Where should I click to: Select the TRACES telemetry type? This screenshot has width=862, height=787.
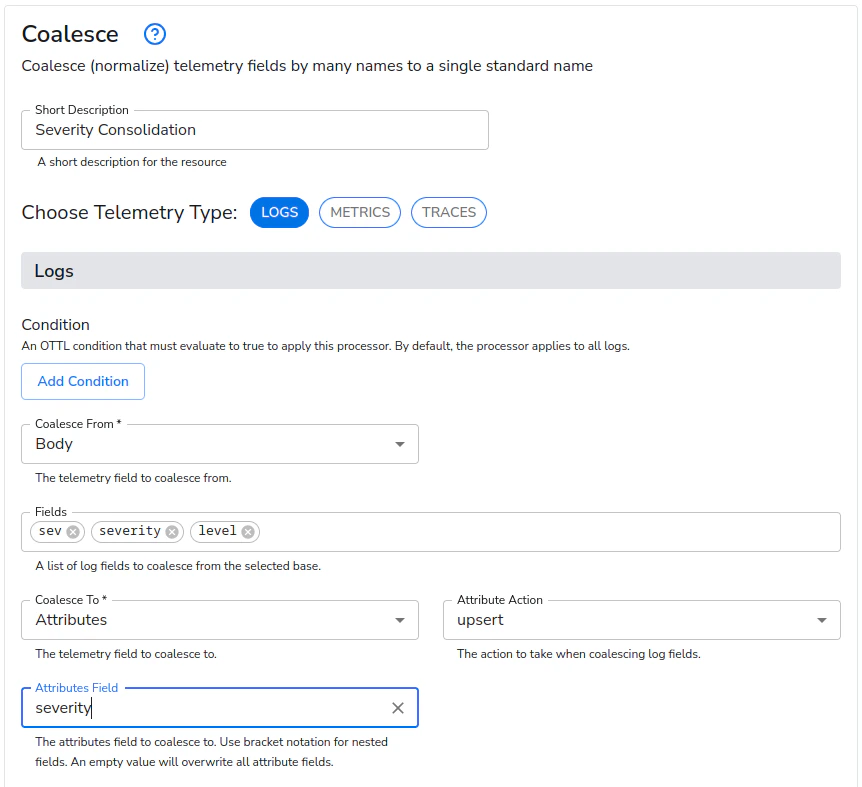(449, 212)
